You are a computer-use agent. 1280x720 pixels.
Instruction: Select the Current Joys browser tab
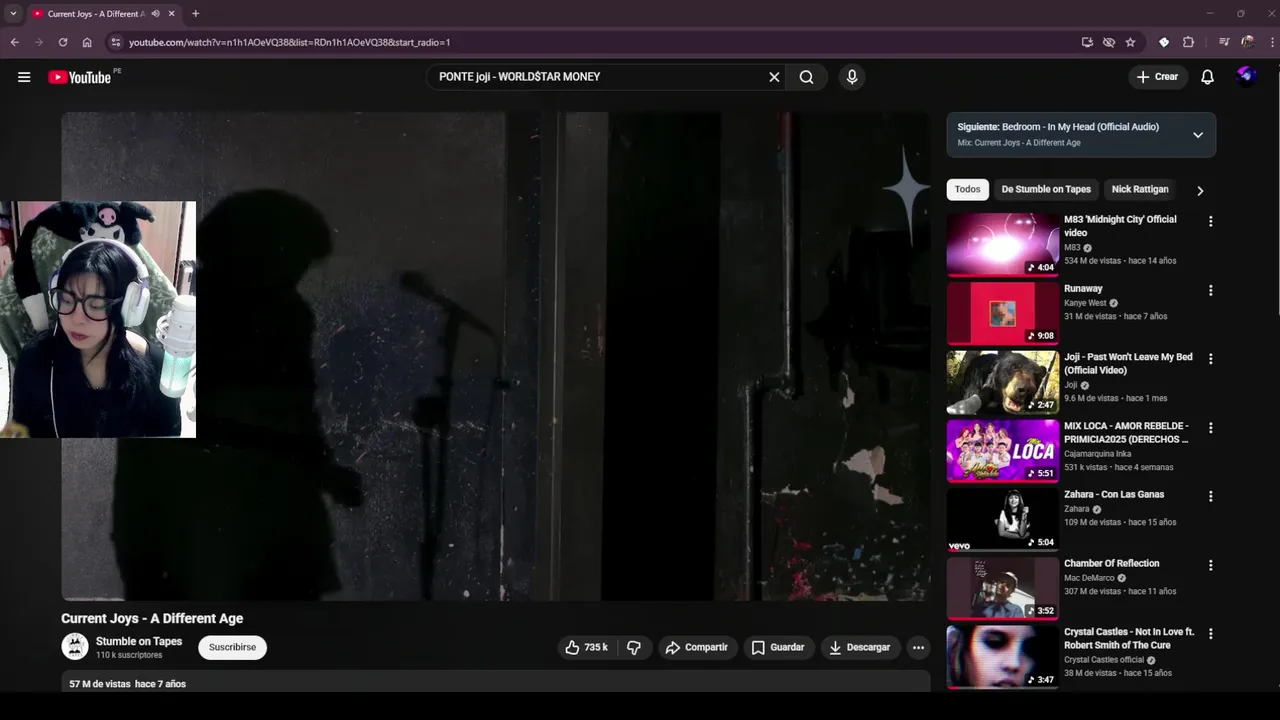pyautogui.click(x=96, y=14)
